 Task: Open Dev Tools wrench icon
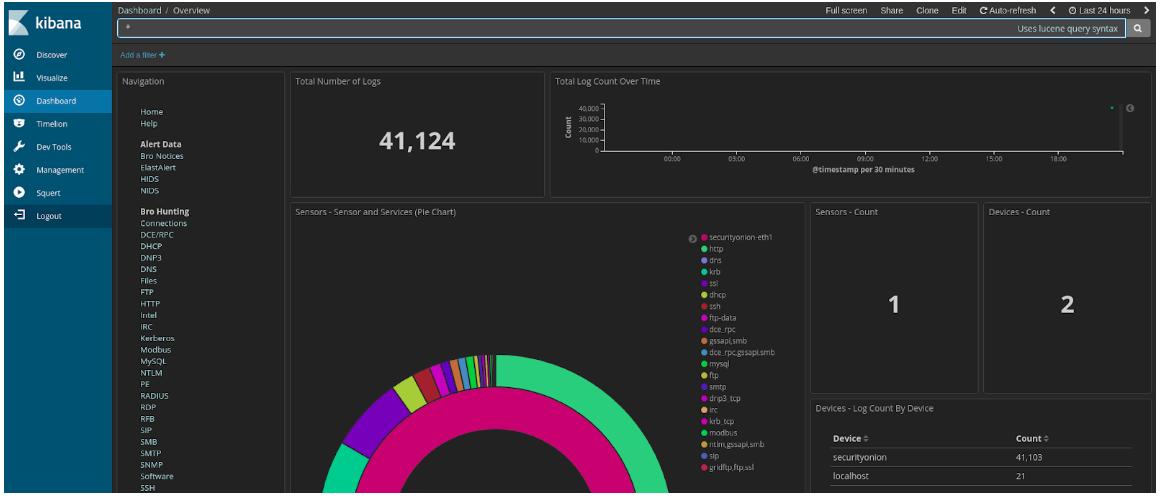[20, 147]
